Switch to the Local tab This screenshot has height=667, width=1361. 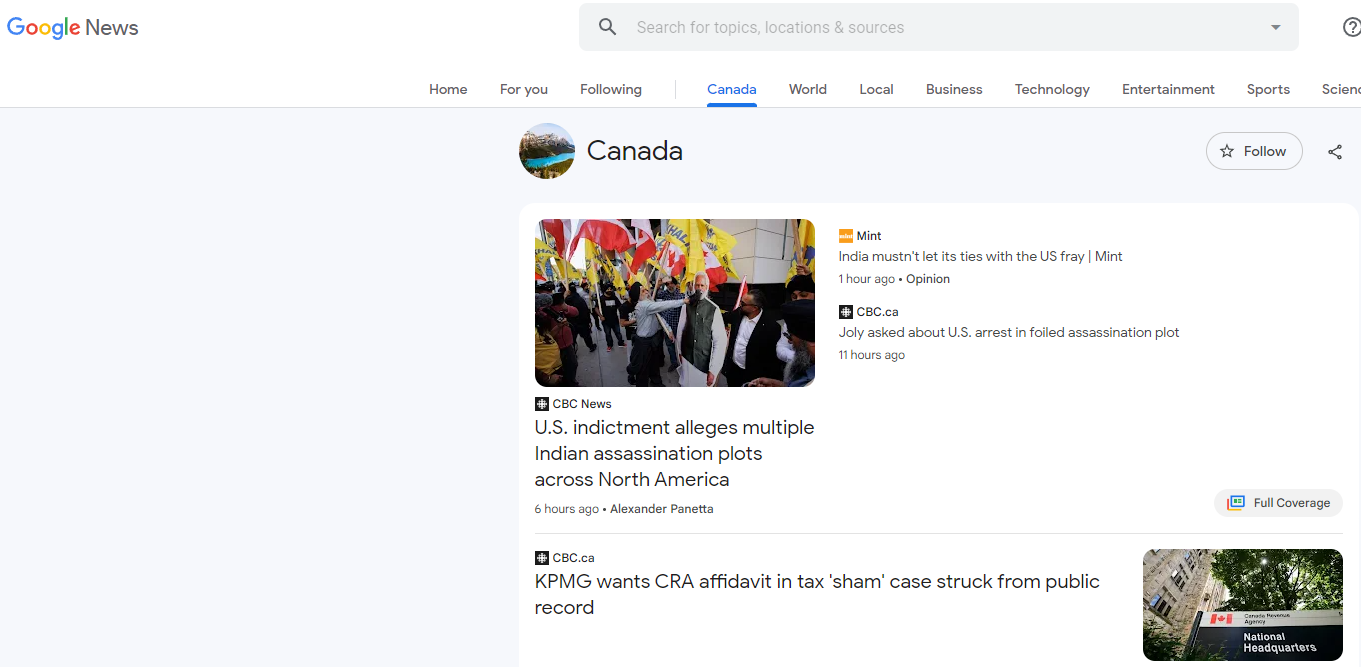pyautogui.click(x=876, y=89)
